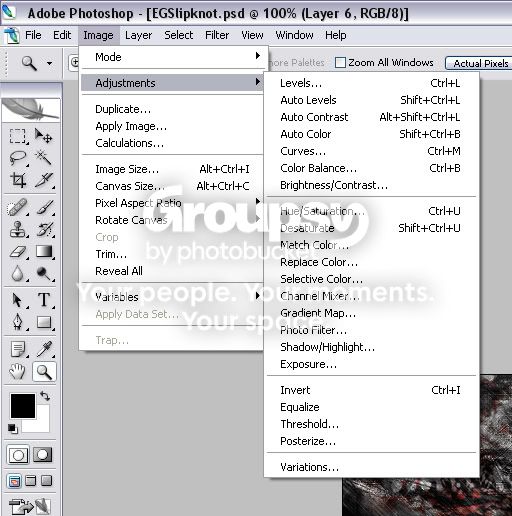Open the Select menu
Screen dimensions: 512x516
[179, 35]
